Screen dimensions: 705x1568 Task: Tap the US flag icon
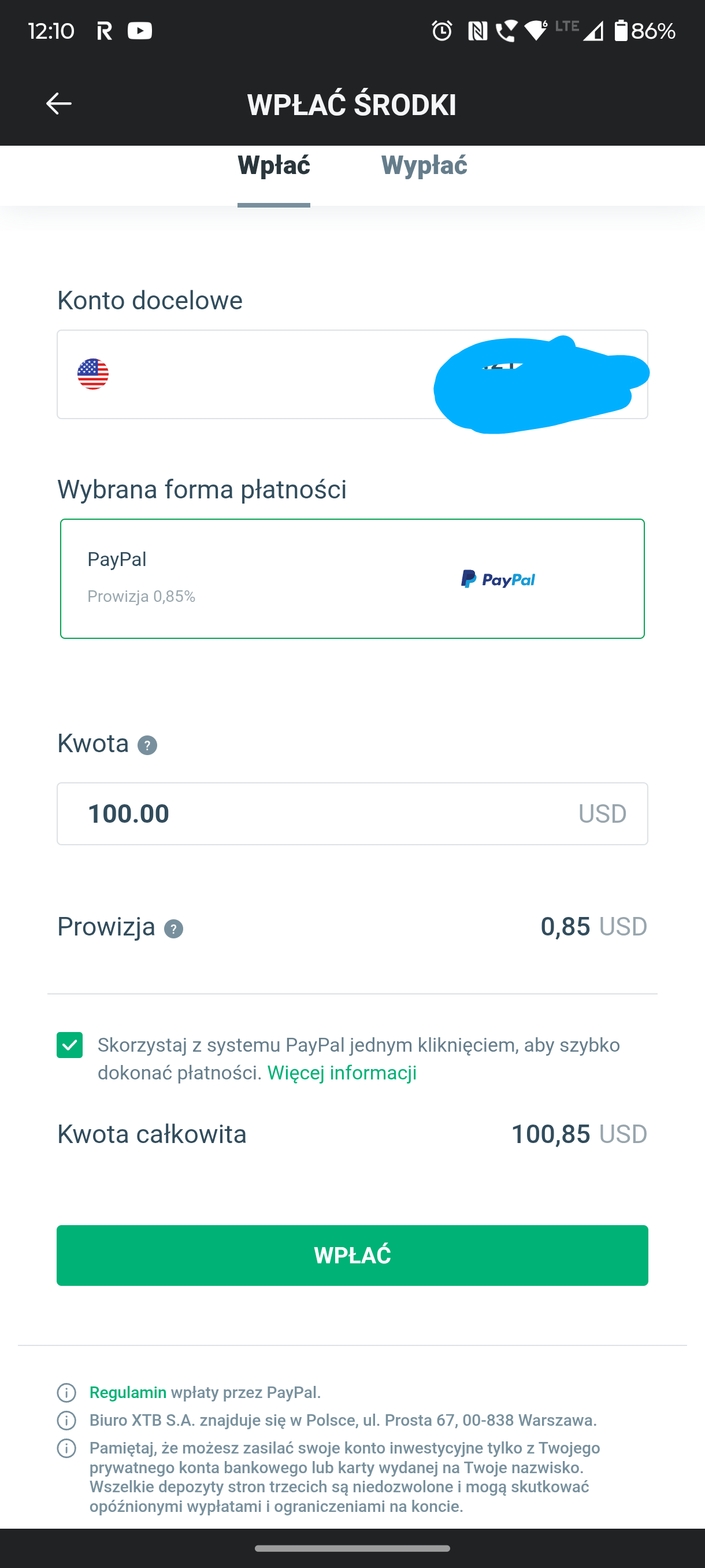[x=93, y=374]
